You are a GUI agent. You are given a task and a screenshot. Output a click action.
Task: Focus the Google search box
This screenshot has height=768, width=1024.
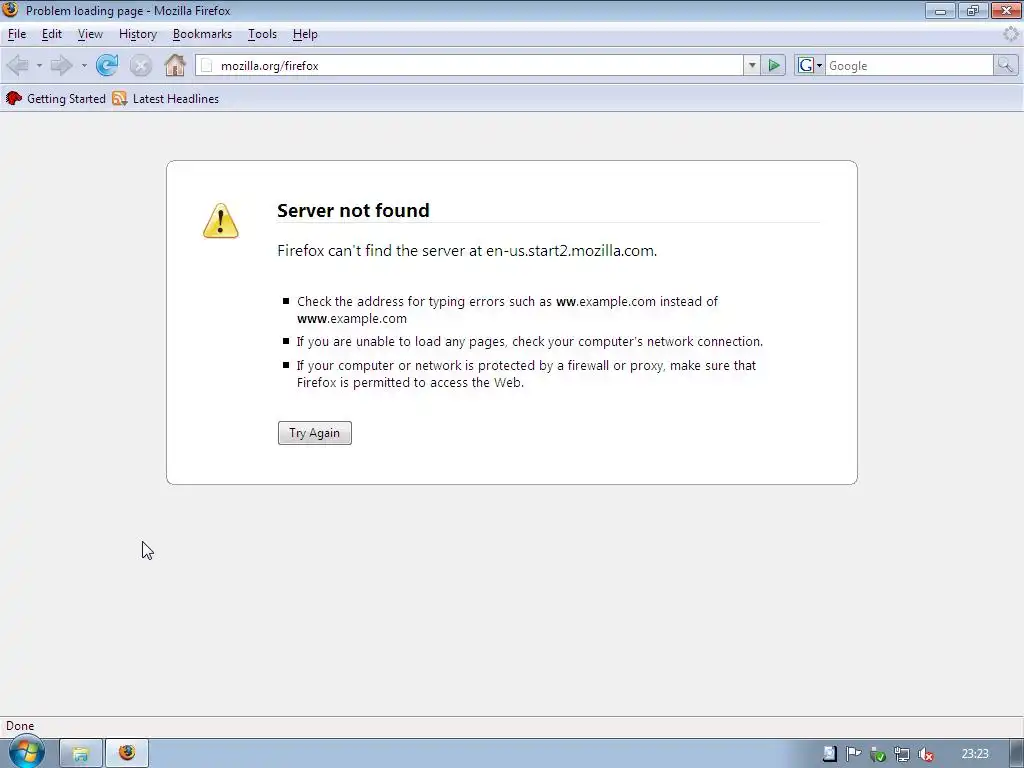tap(909, 65)
